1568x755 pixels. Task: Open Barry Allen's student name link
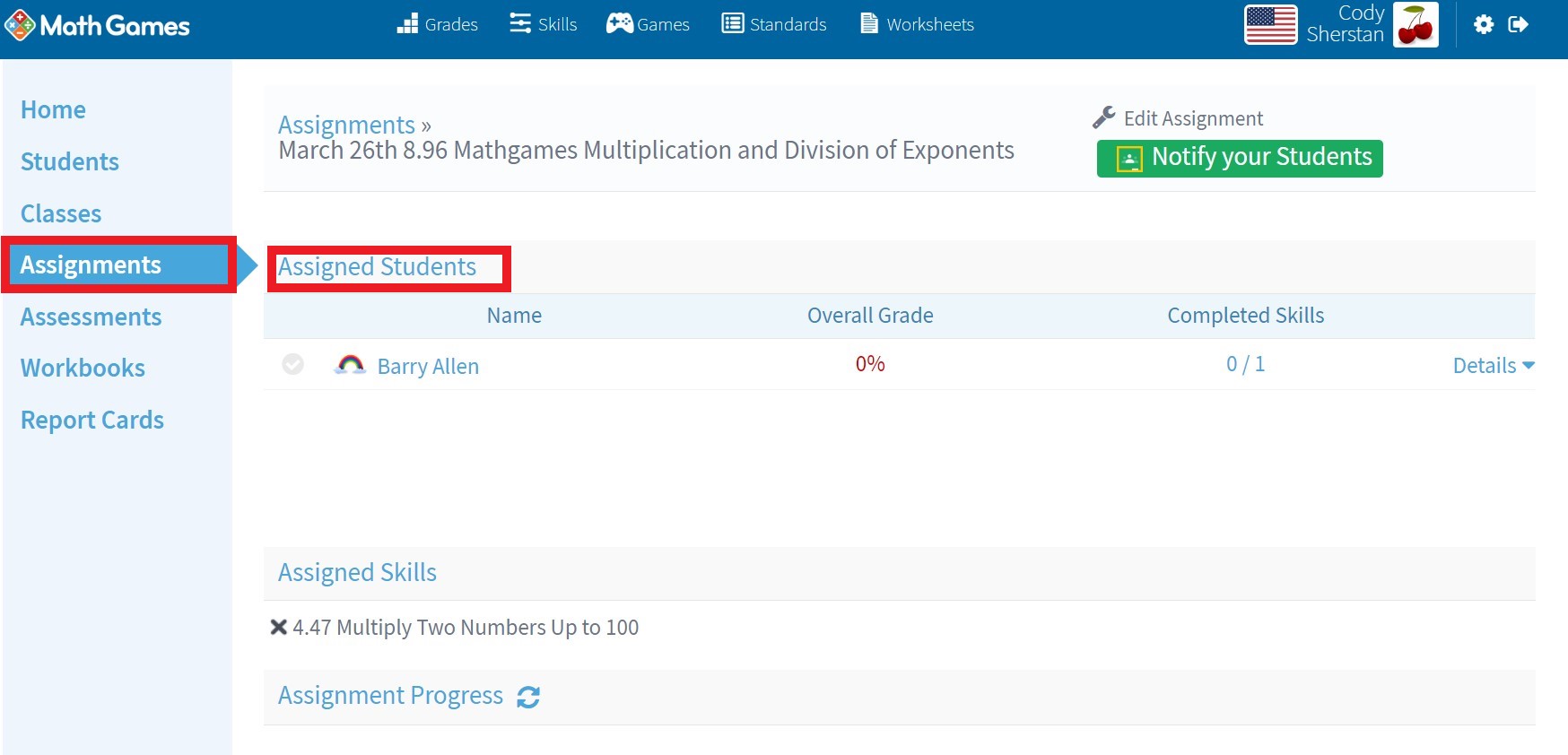click(428, 366)
